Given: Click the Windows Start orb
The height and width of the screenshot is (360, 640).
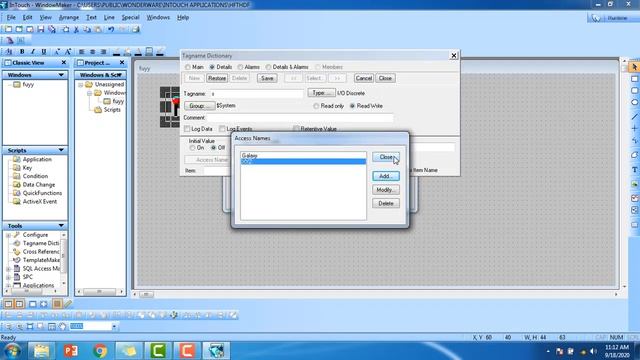Looking at the screenshot, I should coord(13,351).
